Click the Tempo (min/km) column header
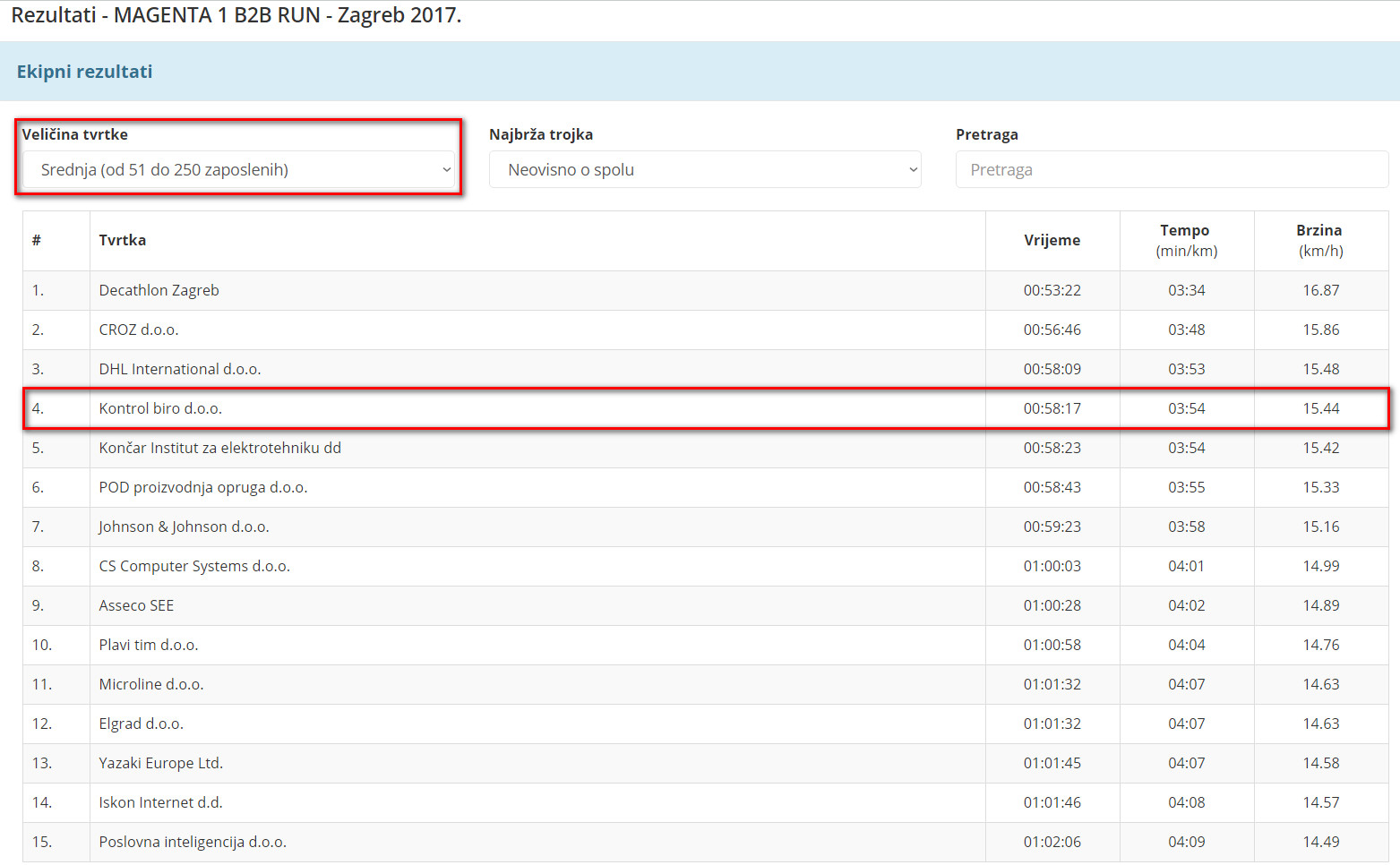Screen dimensions: 1400x865 coord(1187,240)
